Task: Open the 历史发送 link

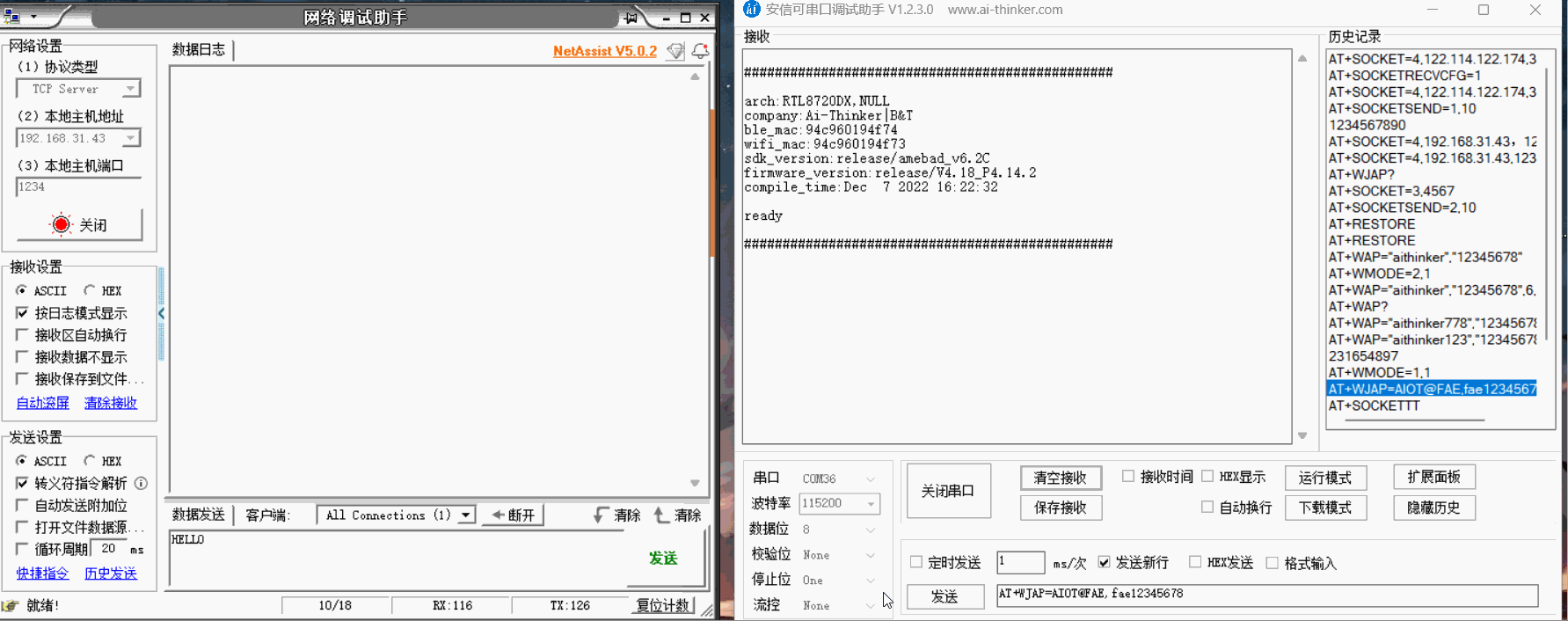Action: 111,574
